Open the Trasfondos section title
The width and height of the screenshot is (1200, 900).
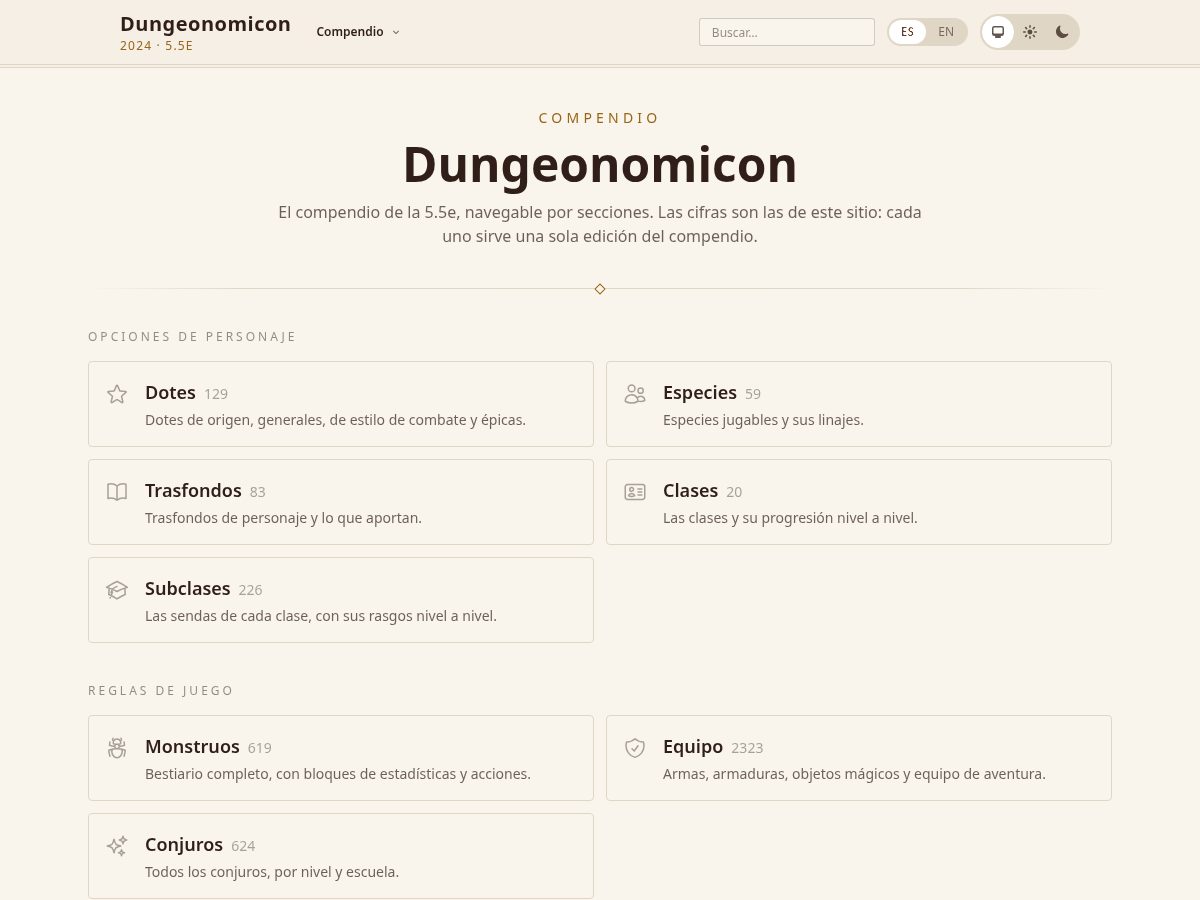click(x=193, y=491)
